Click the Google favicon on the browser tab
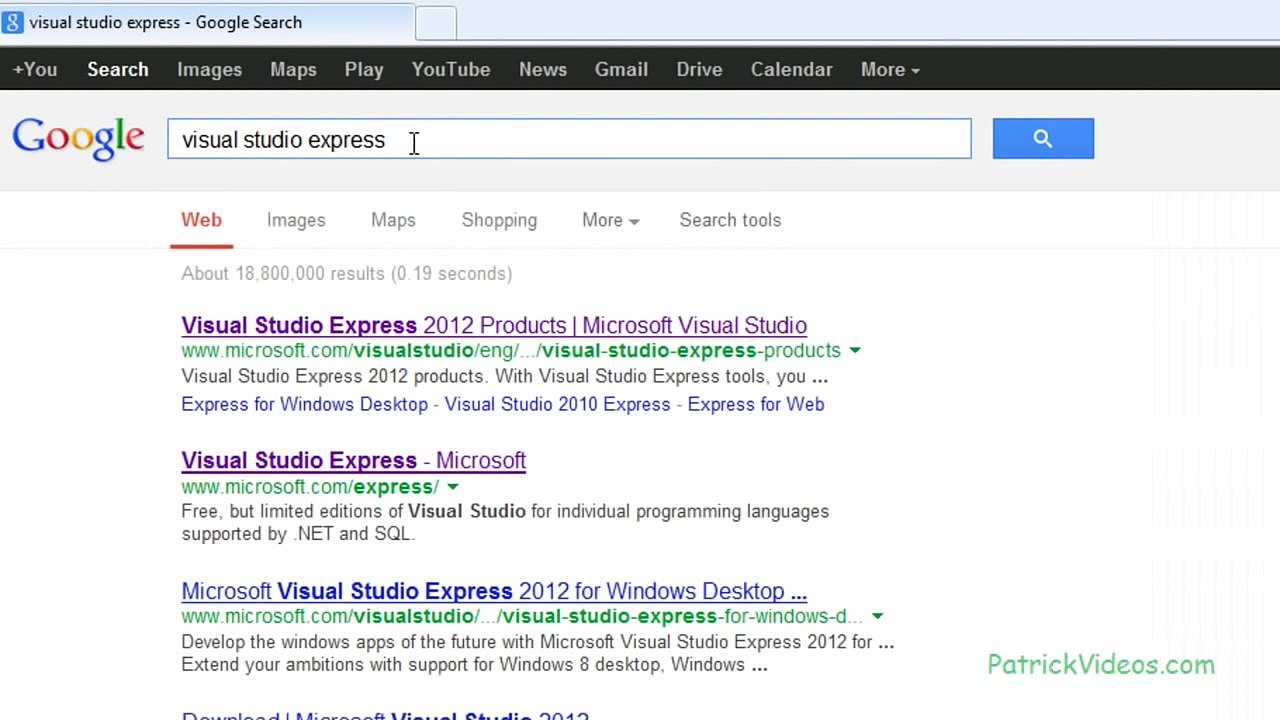 click(x=12, y=22)
